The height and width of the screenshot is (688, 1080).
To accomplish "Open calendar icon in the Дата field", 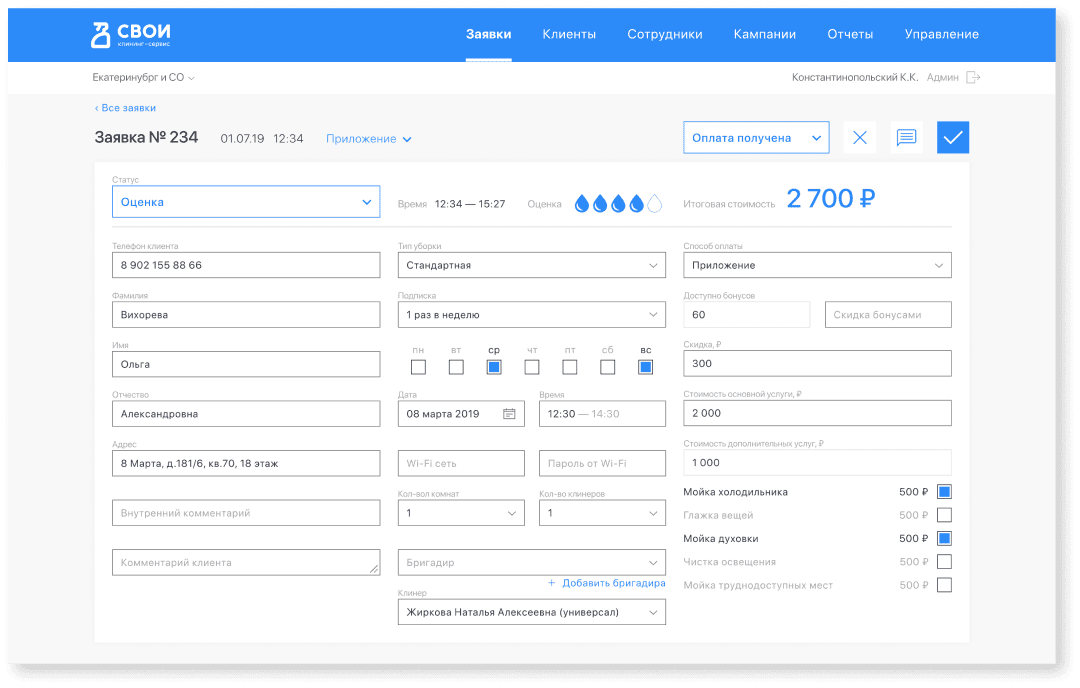I will click(509, 414).
